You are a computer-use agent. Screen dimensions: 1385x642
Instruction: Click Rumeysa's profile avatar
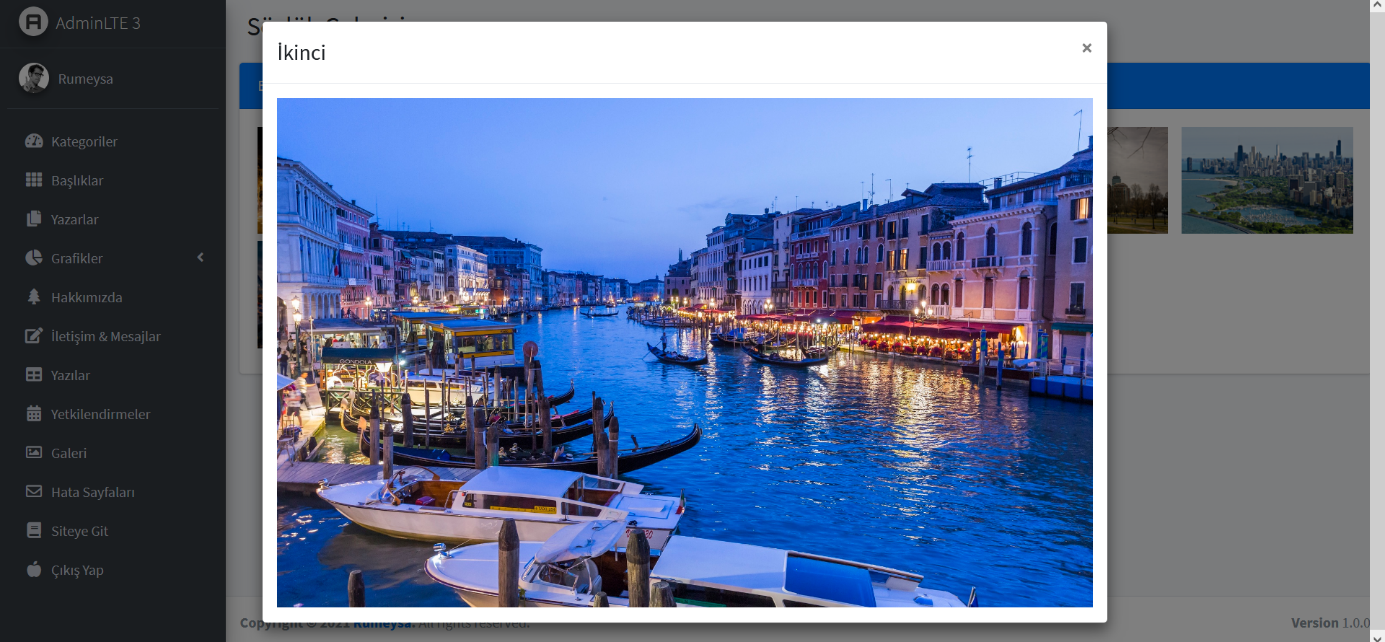click(x=33, y=78)
